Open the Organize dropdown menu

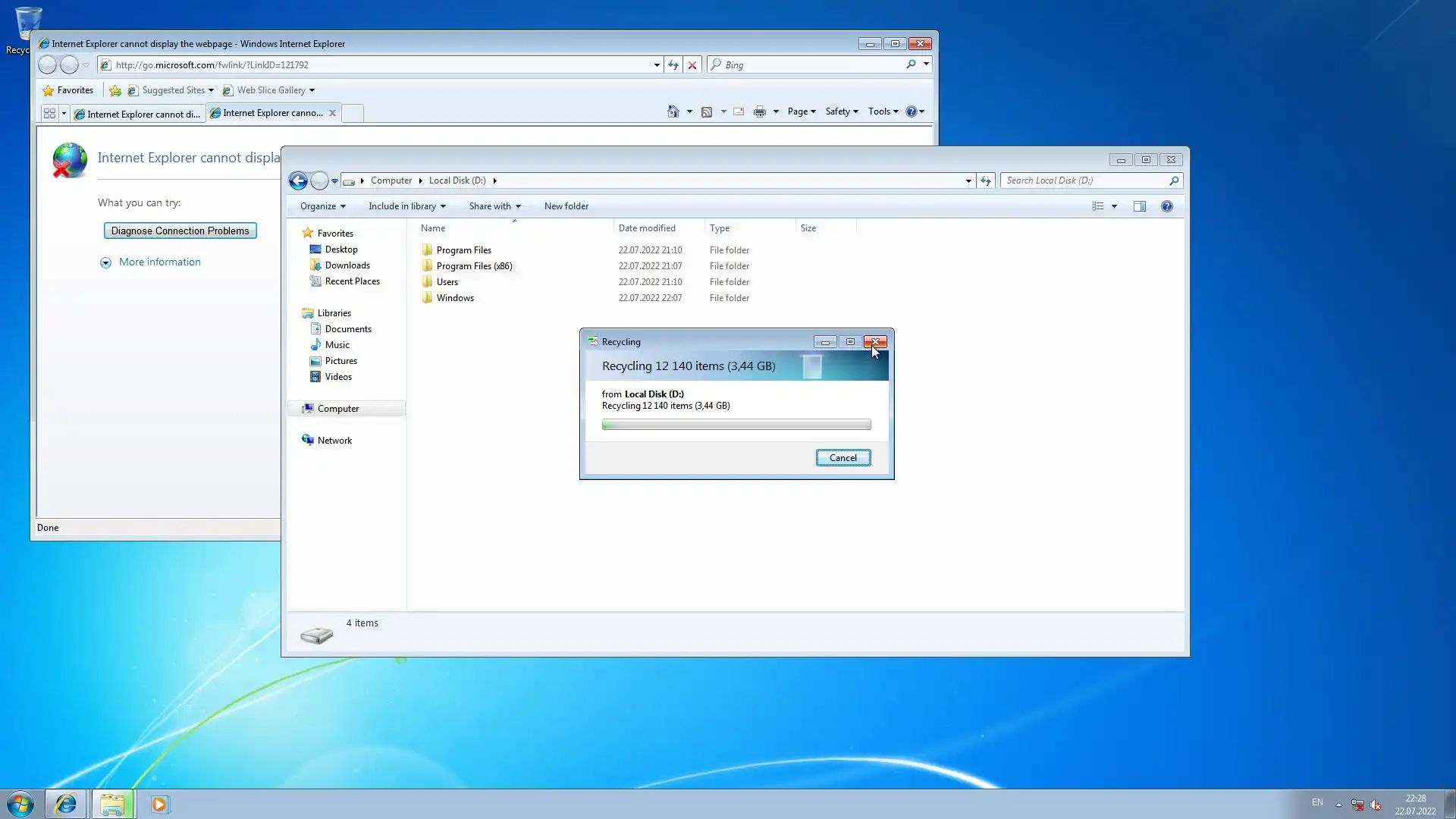(x=322, y=206)
